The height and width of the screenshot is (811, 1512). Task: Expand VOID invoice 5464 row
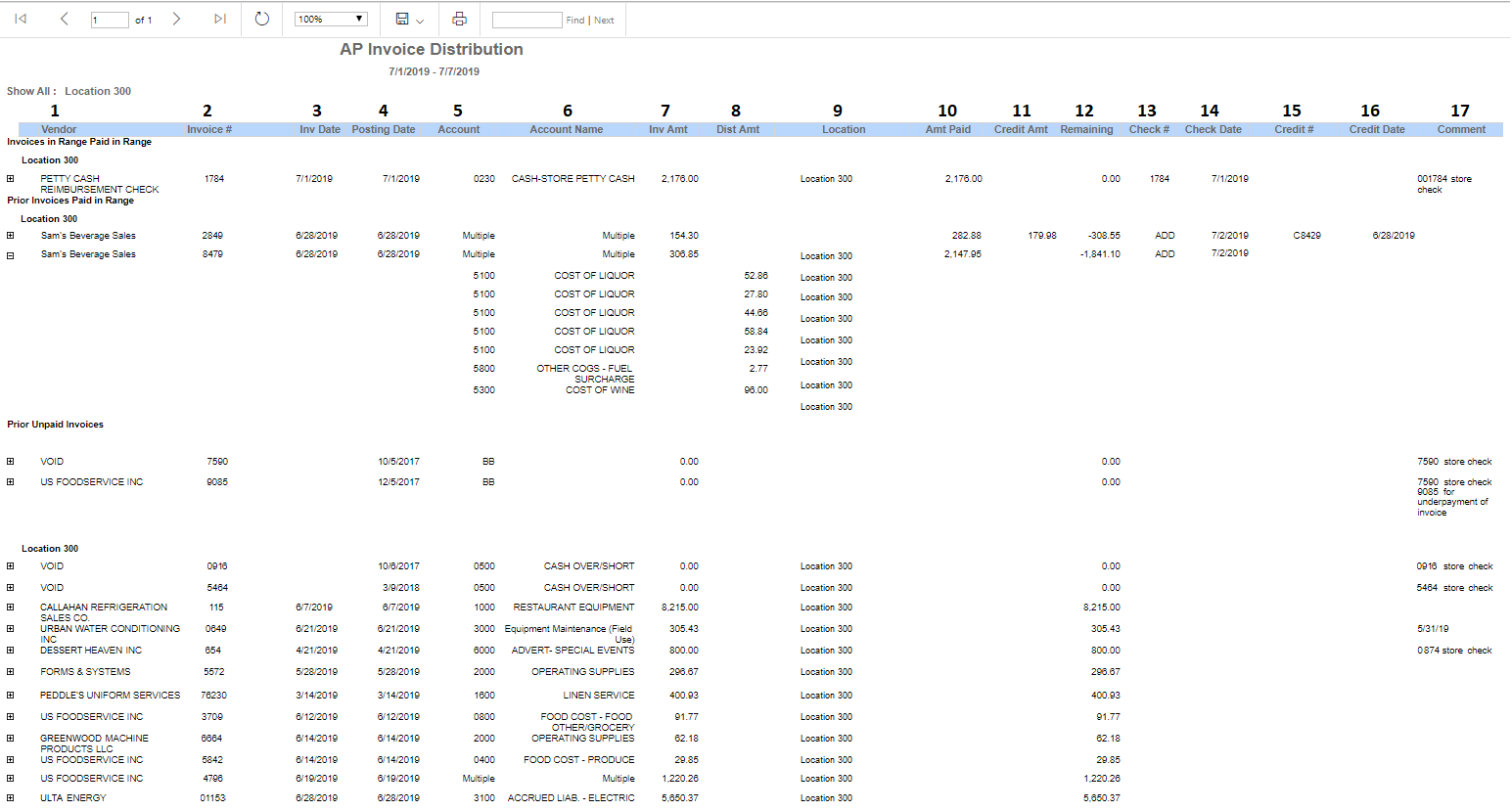10,588
